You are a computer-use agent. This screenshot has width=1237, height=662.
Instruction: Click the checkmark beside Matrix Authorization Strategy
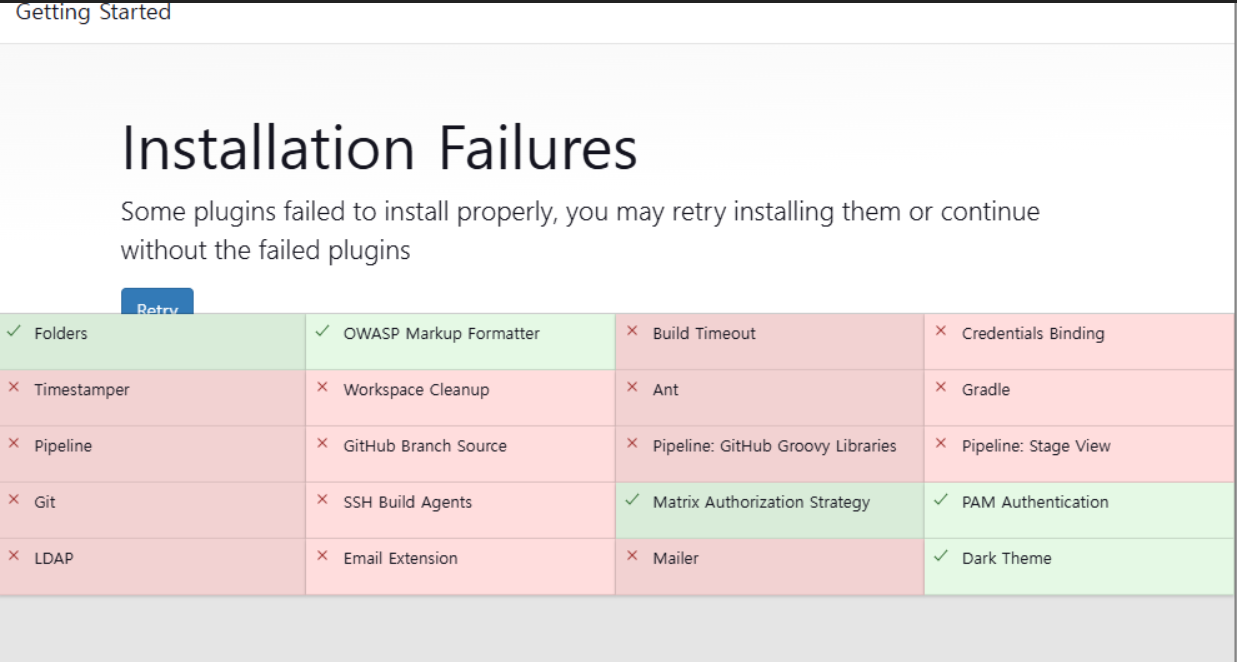pyautogui.click(x=631, y=500)
